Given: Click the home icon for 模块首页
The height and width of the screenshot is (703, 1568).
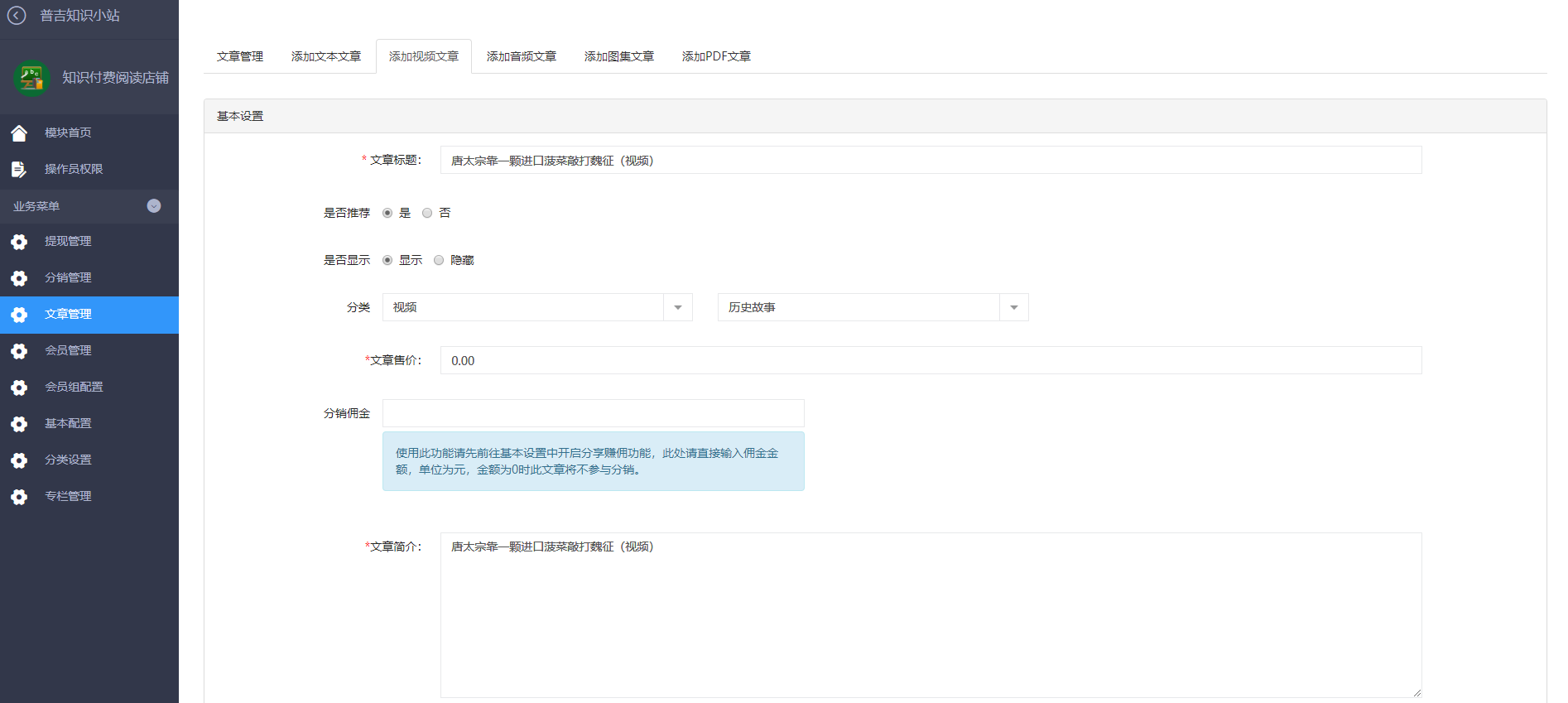Looking at the screenshot, I should tap(19, 132).
